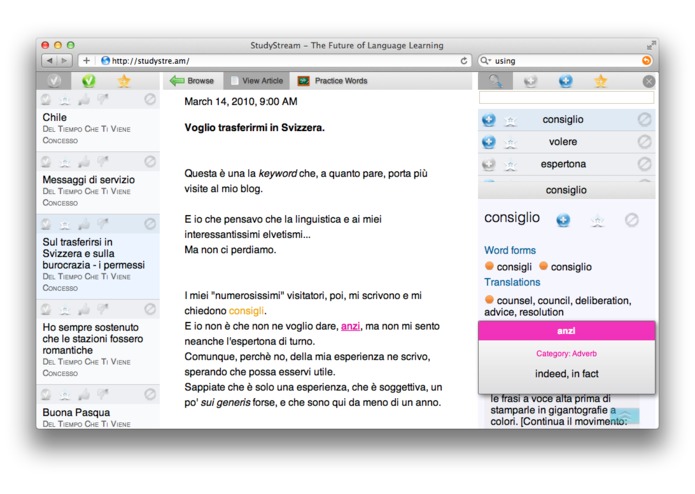Select the orange star filter above article list

[124, 81]
